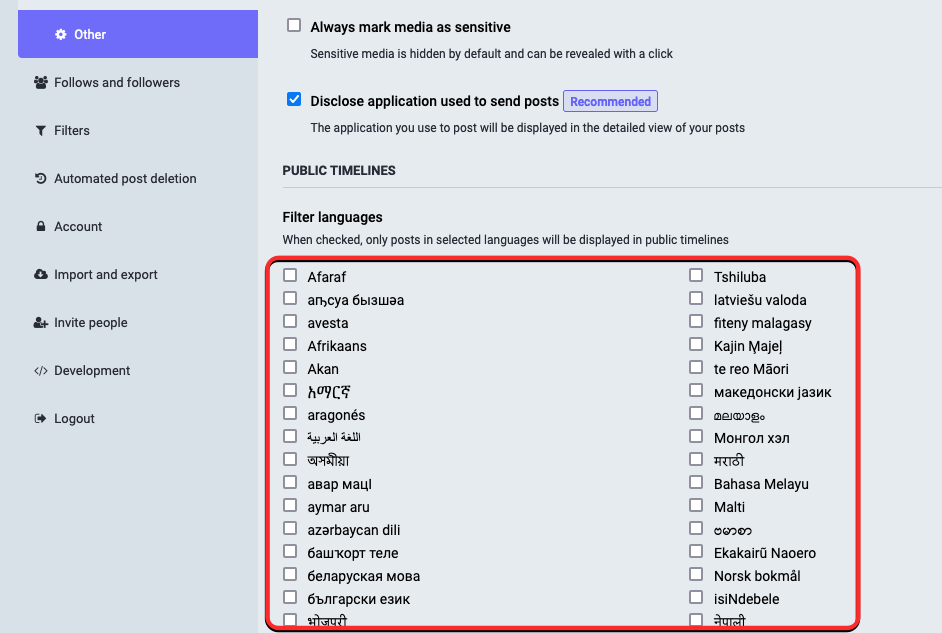Tick the Bahasa Melayu language checkbox
This screenshot has height=633, width=942.
pos(696,483)
